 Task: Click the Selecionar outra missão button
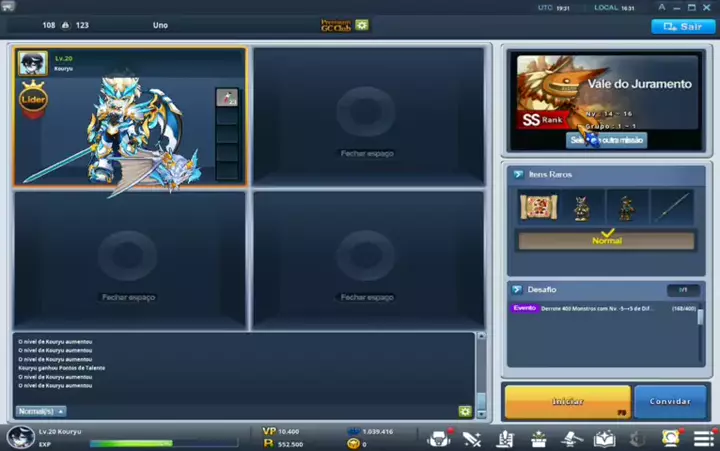[x=607, y=140]
